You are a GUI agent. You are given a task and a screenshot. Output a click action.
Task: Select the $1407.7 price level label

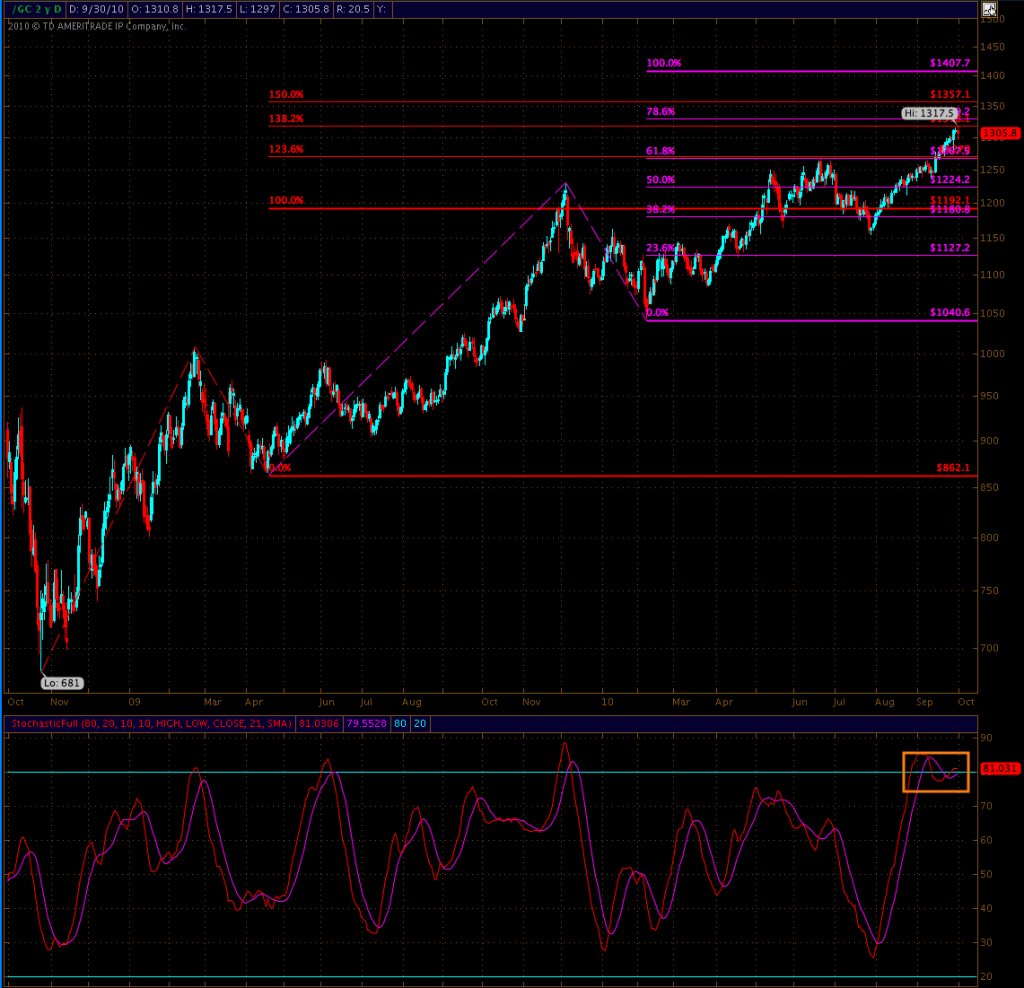[949, 63]
